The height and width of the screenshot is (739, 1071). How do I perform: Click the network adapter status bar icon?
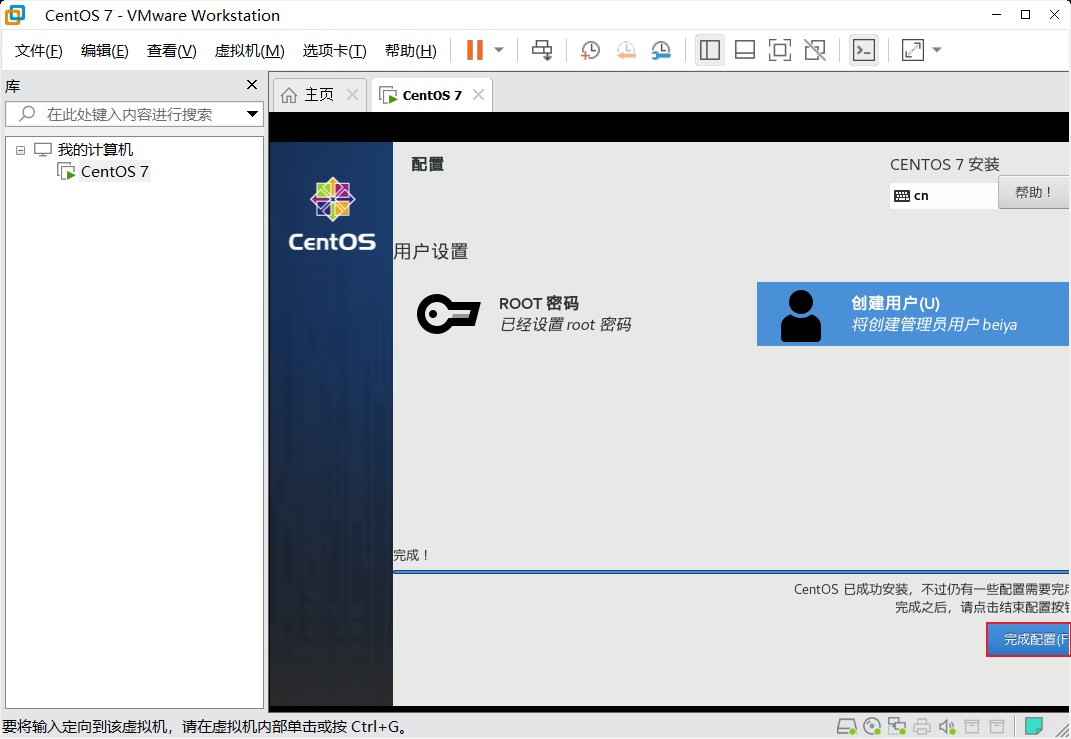point(896,726)
